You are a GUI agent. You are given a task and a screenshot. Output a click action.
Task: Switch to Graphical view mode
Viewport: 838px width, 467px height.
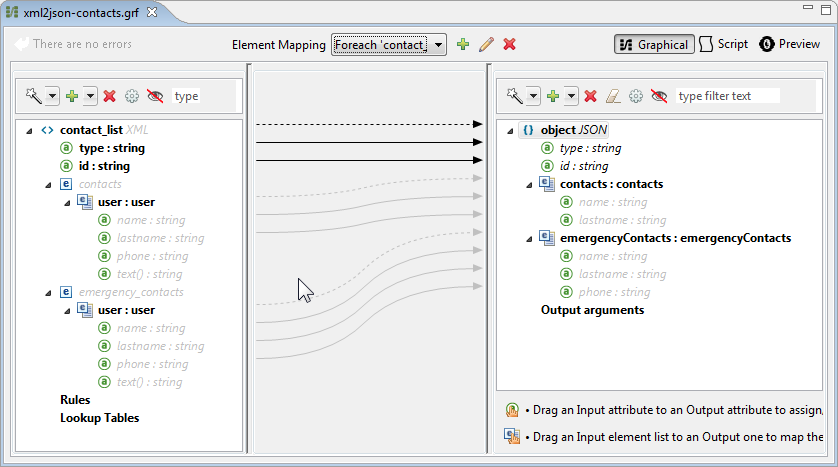click(654, 44)
